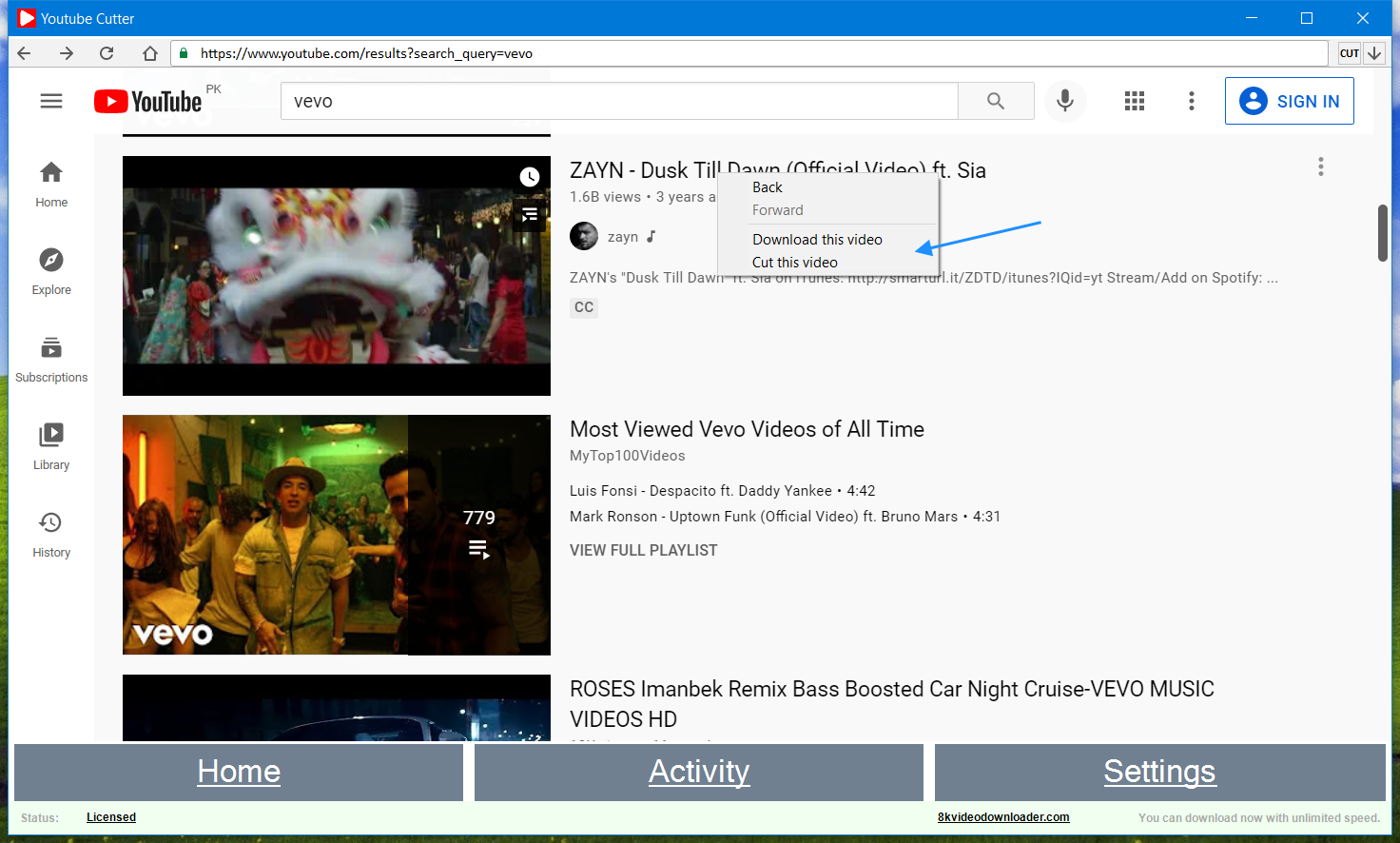Click Luis Fonsi - Despacito playlist entry
This screenshot has width=1400, height=843.
tap(723, 491)
